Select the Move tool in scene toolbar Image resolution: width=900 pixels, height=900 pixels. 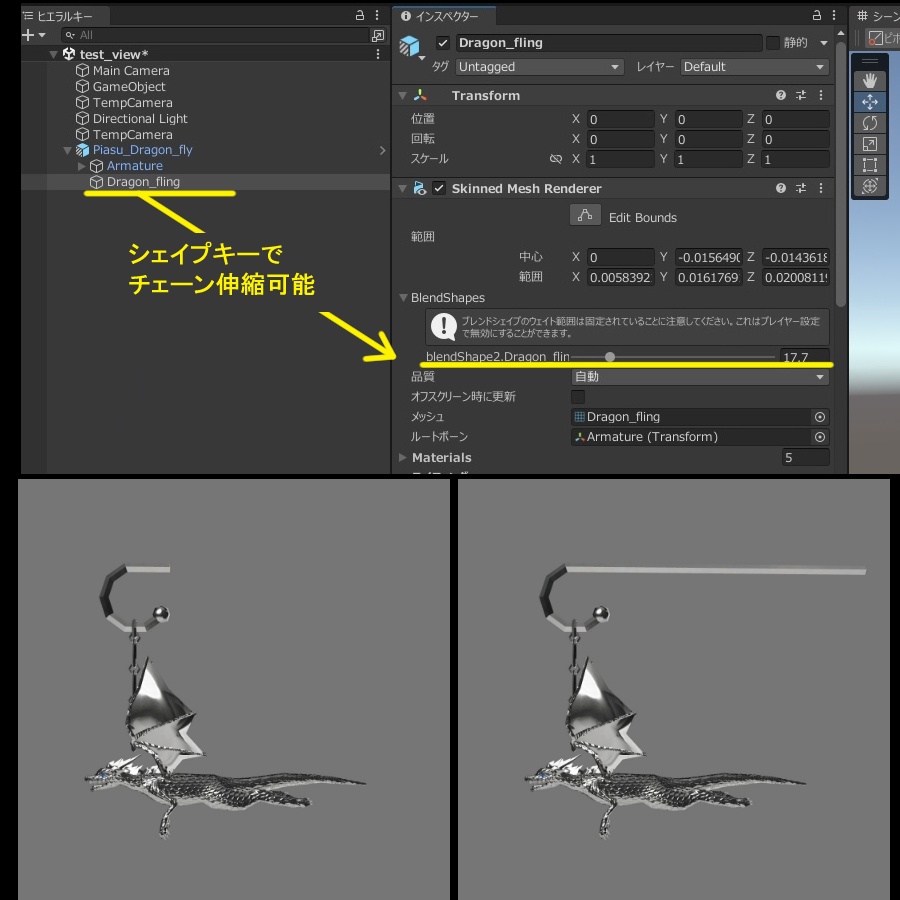point(870,102)
